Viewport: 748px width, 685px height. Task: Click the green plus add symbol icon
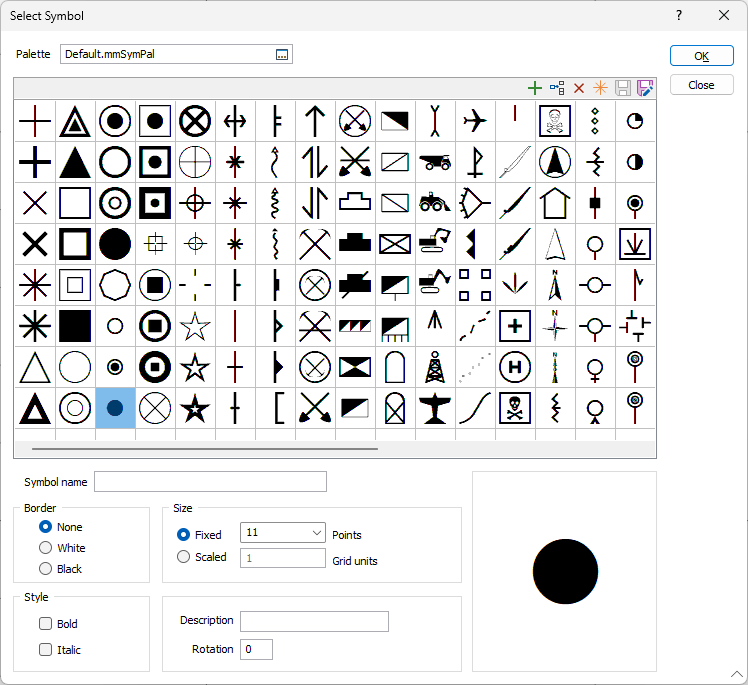534,88
